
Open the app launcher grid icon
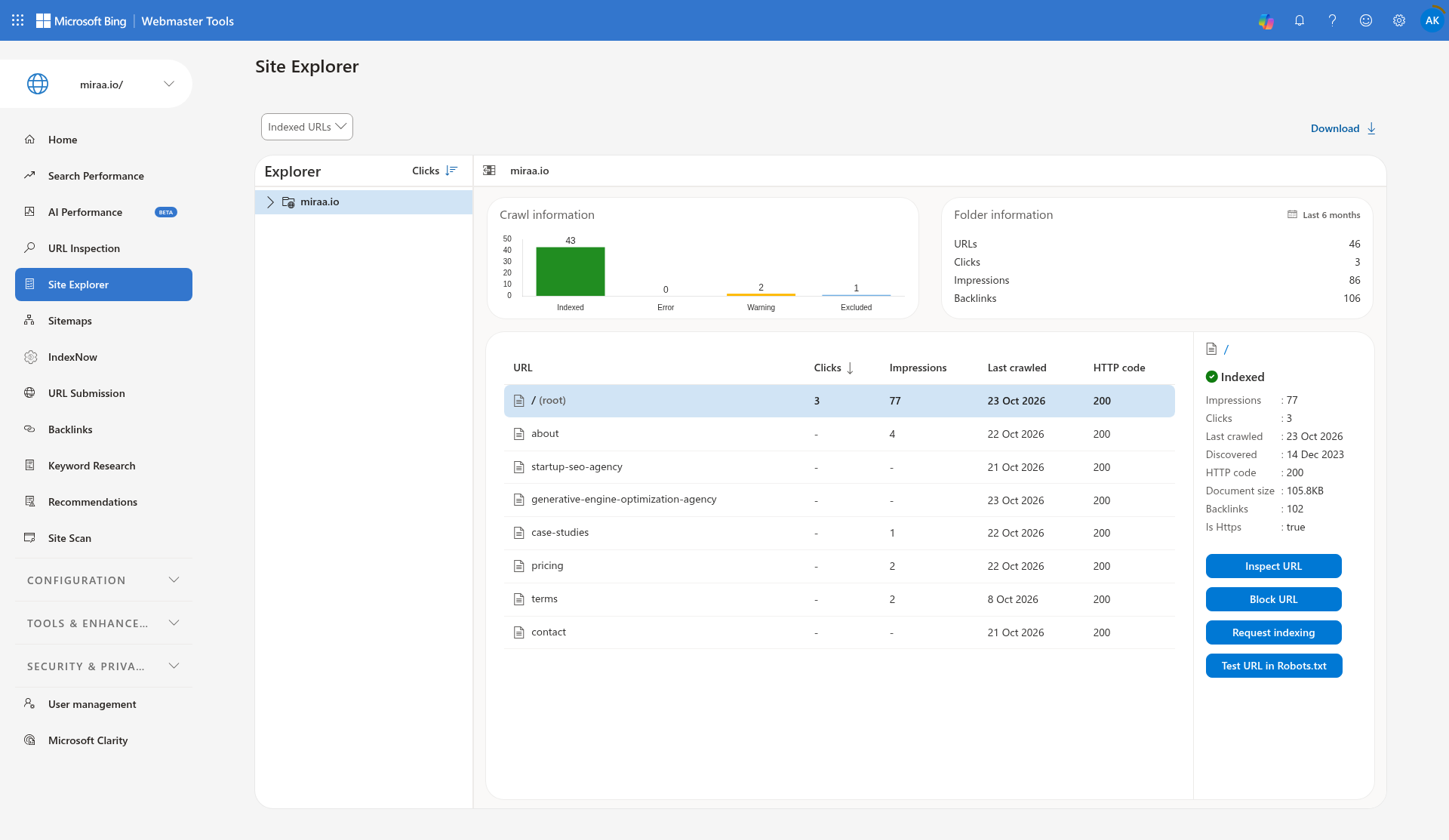18,20
